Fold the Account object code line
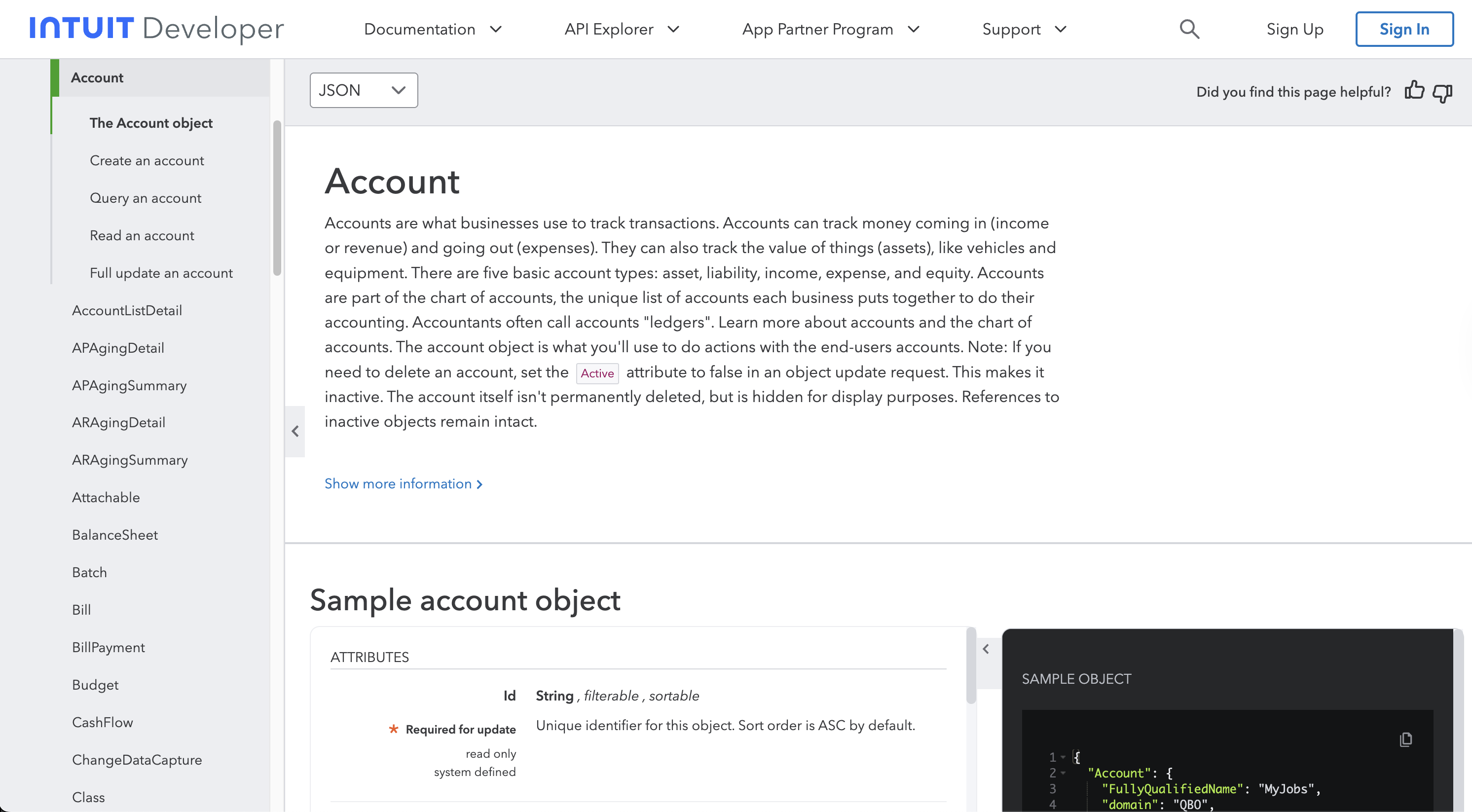 [x=1063, y=773]
